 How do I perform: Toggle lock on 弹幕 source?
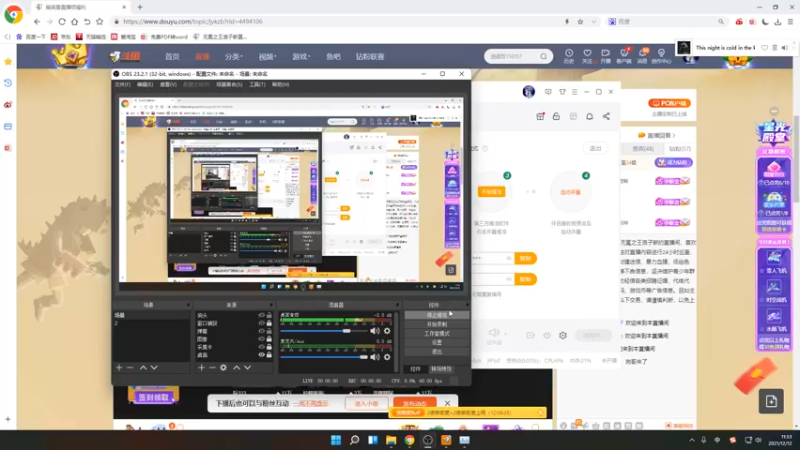[269, 331]
